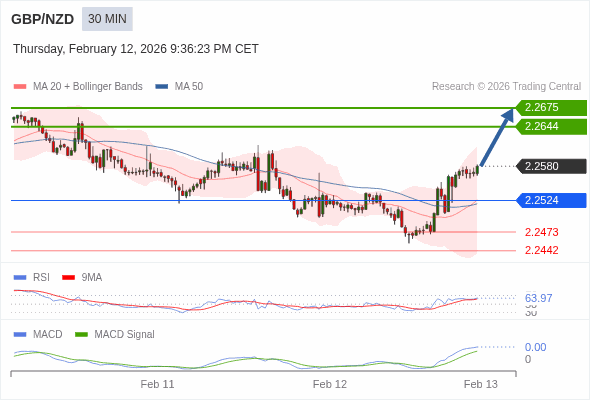The image size is (590, 400).
Task: Click the 2.2524 pivot price tag
Action: (x=551, y=200)
